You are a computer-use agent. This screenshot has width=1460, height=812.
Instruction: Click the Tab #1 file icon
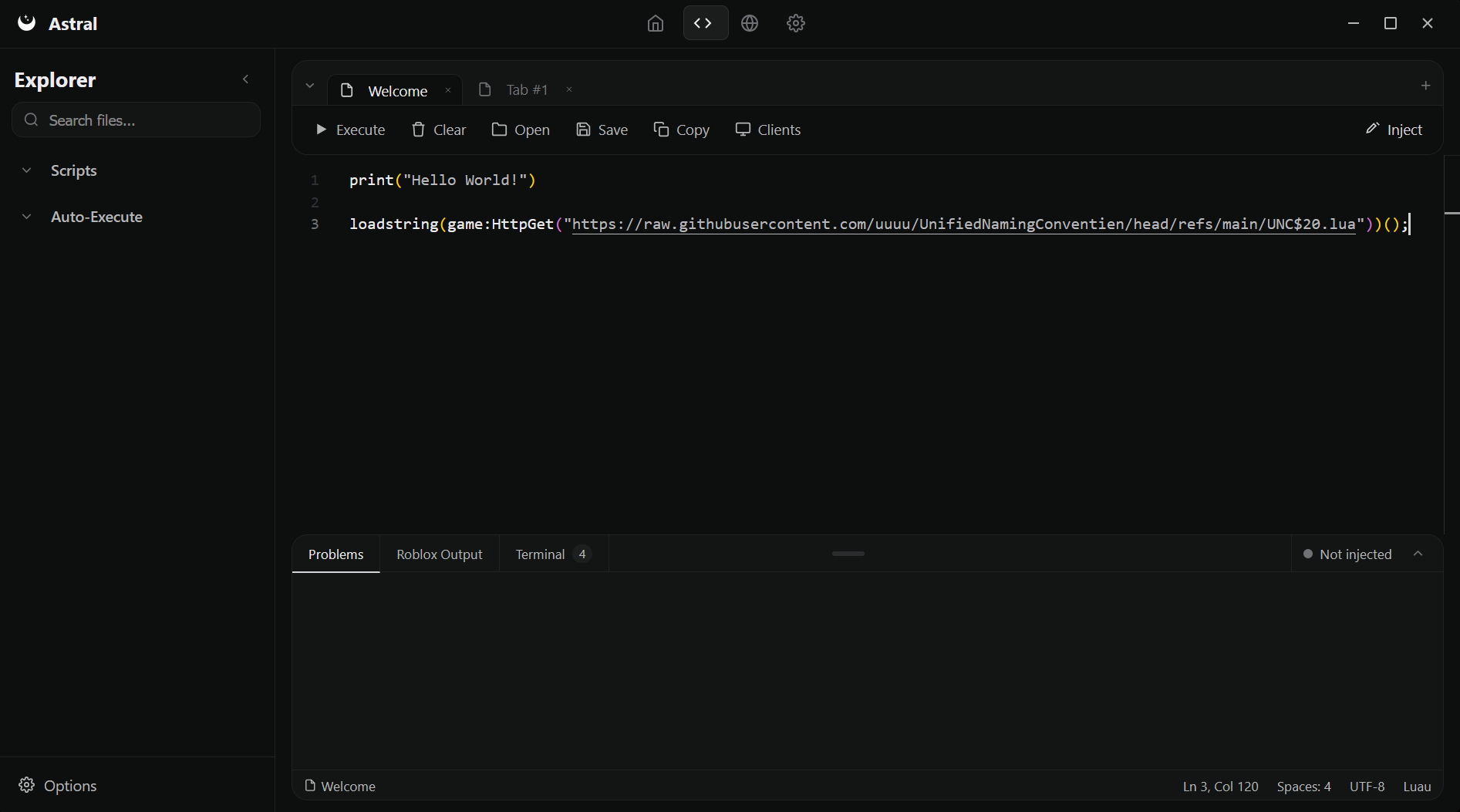(485, 89)
